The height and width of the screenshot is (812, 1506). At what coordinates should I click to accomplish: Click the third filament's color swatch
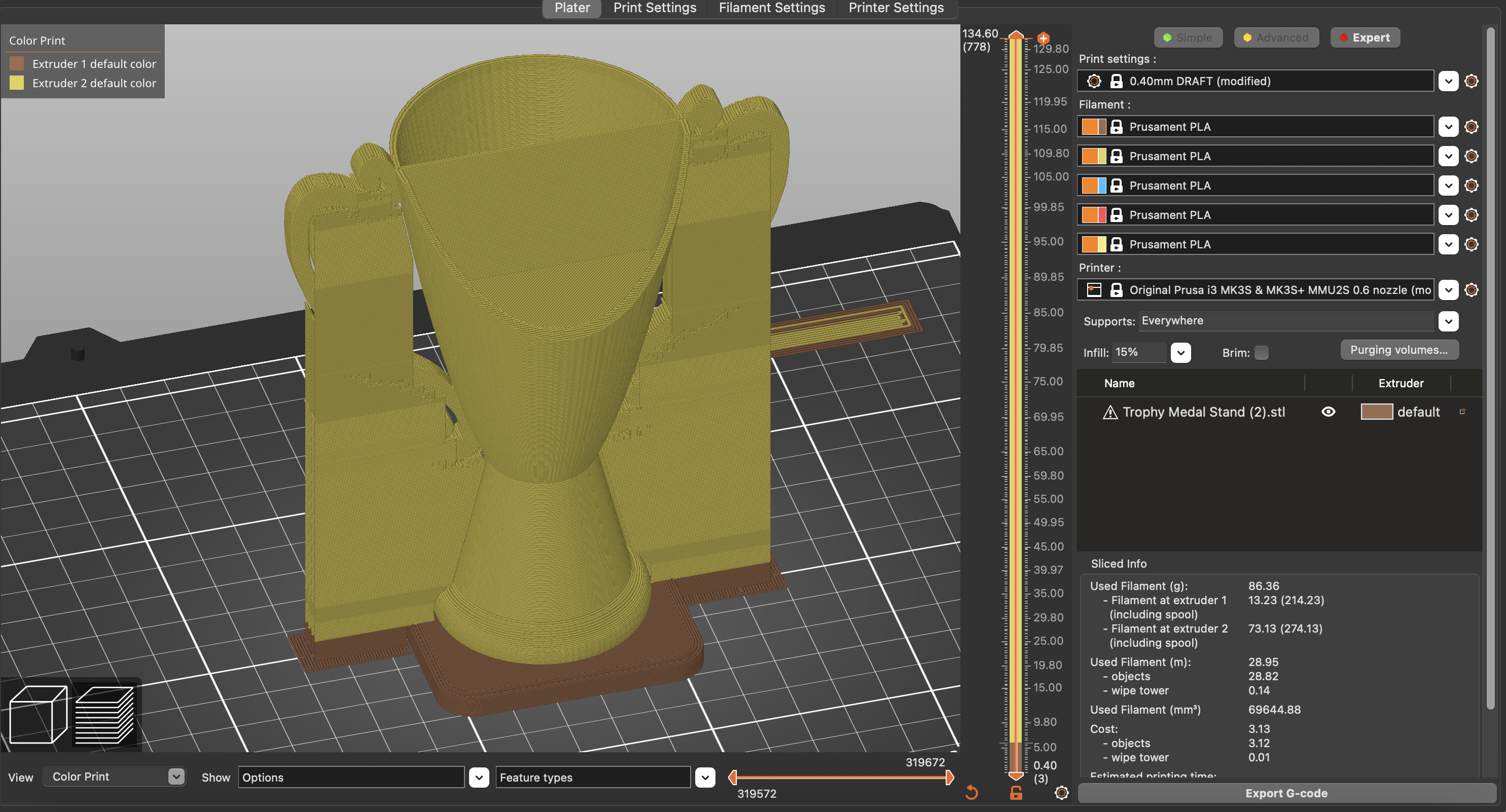pyautogui.click(x=1094, y=186)
